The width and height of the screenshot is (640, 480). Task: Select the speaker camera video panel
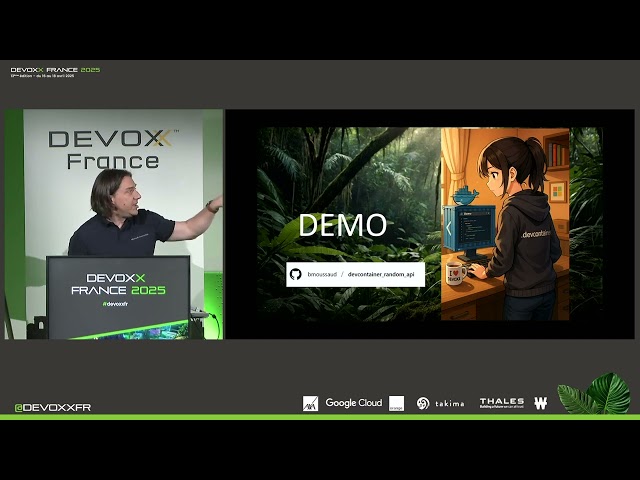pos(114,224)
